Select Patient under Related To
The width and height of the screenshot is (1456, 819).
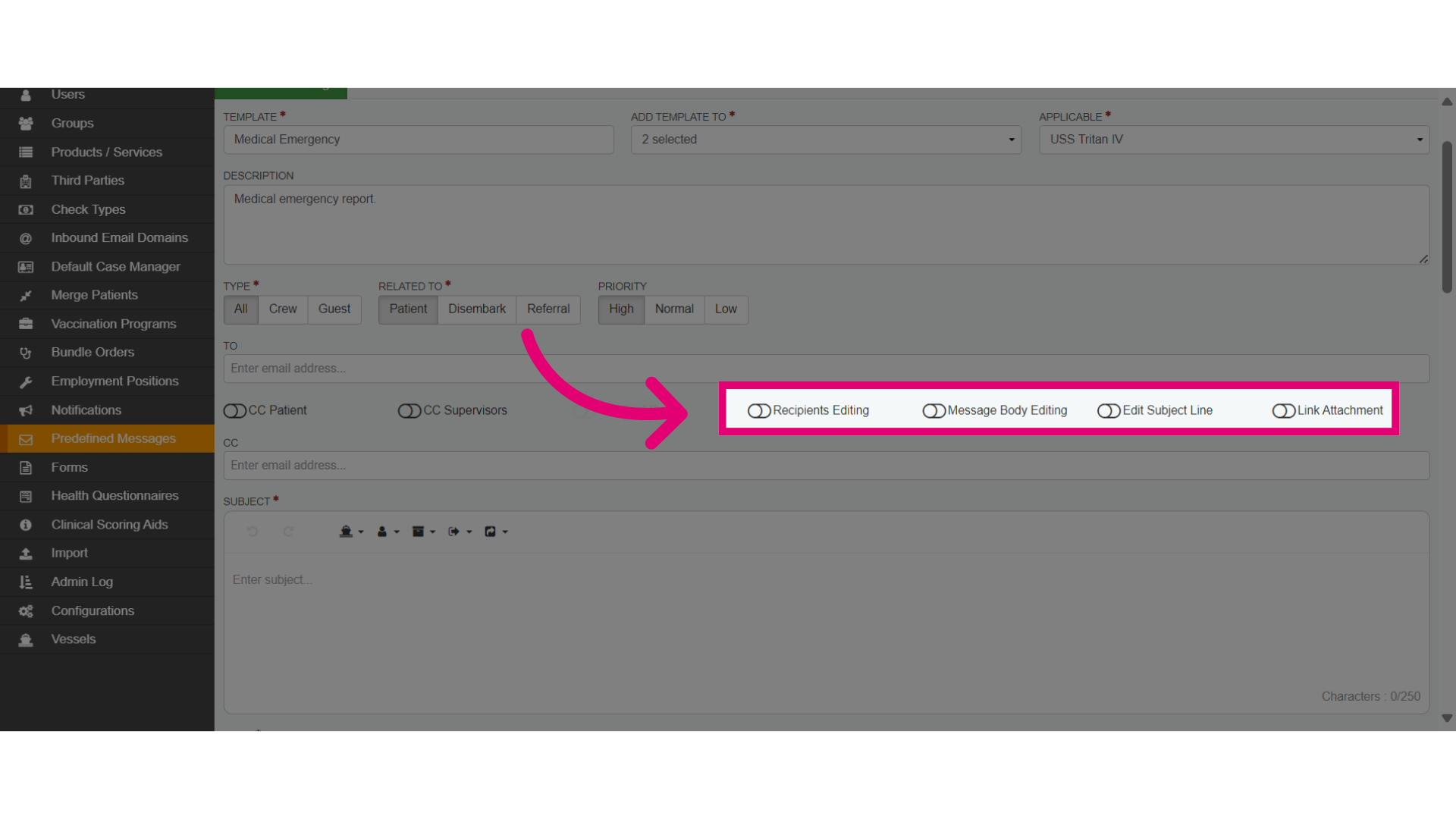click(x=408, y=309)
